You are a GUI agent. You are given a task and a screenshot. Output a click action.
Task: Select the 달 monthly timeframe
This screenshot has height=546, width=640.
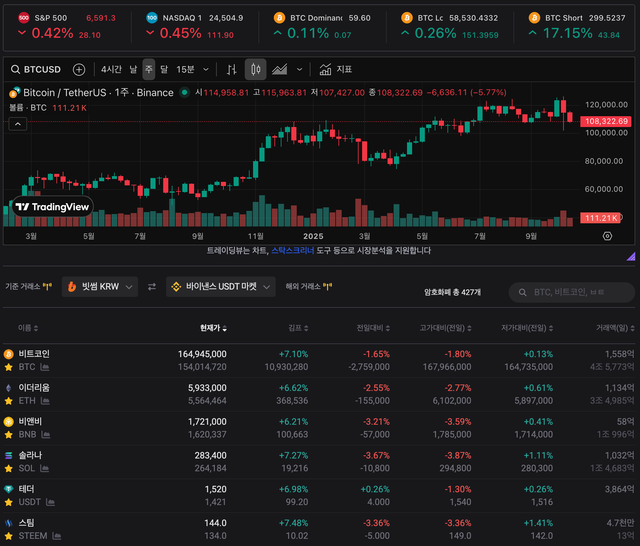(164, 69)
